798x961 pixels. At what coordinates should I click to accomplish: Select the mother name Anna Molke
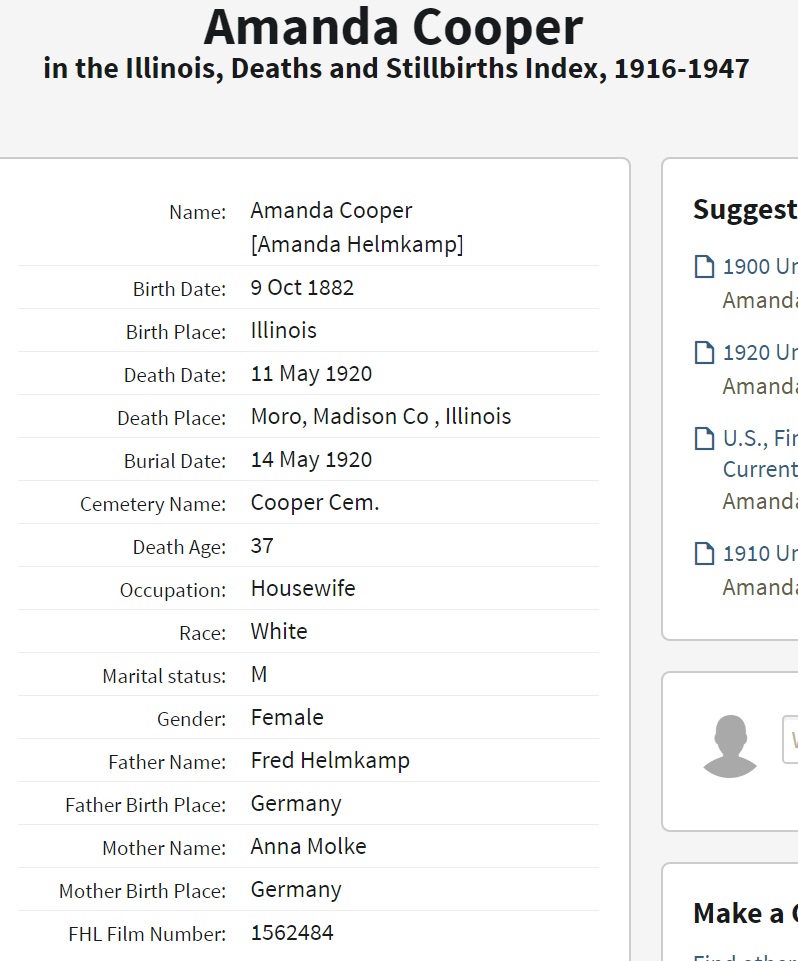coord(308,847)
